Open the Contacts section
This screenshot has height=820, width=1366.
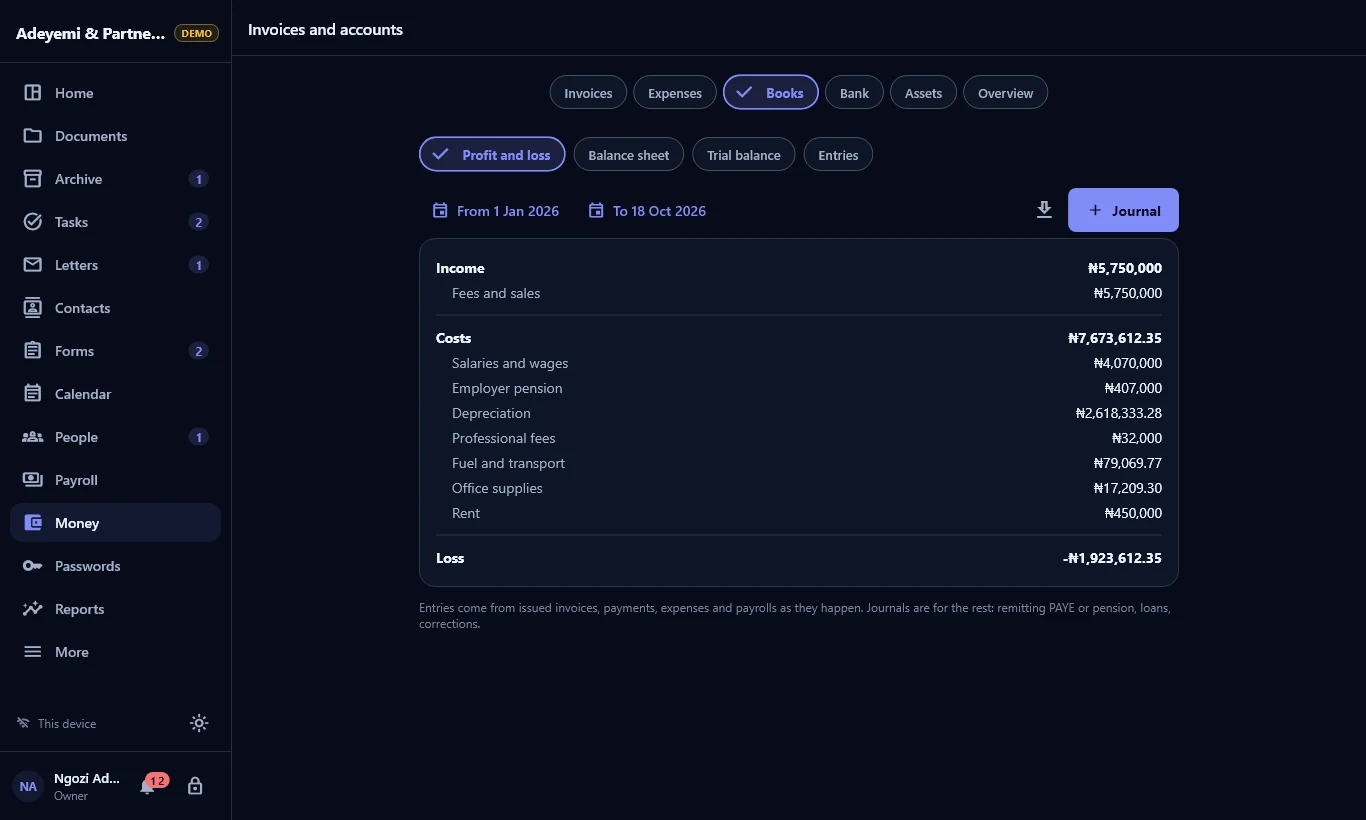(115, 308)
